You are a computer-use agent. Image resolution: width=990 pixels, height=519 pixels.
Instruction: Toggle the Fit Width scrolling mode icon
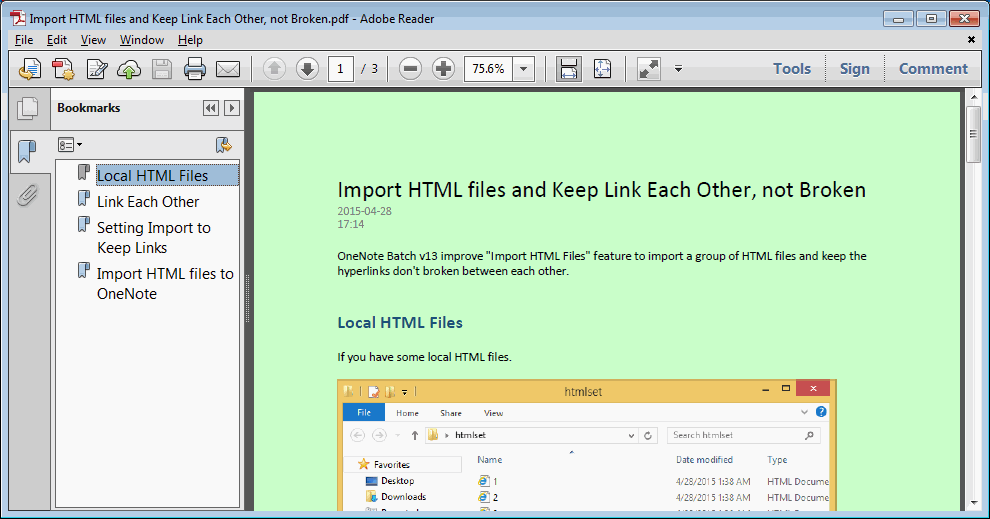pyautogui.click(x=569, y=69)
